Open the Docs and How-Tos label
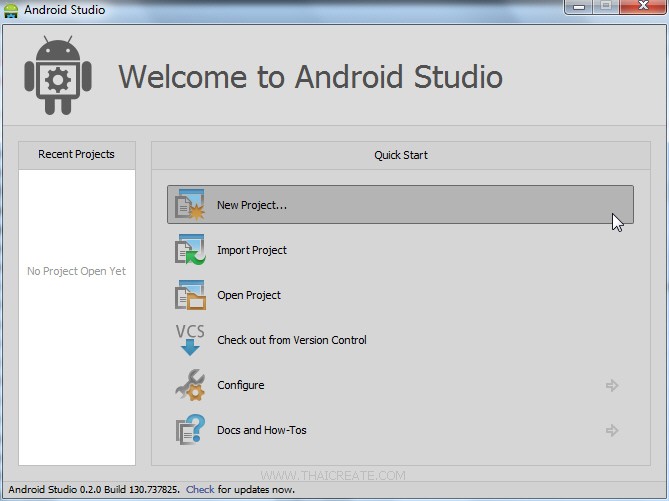 pos(262,430)
